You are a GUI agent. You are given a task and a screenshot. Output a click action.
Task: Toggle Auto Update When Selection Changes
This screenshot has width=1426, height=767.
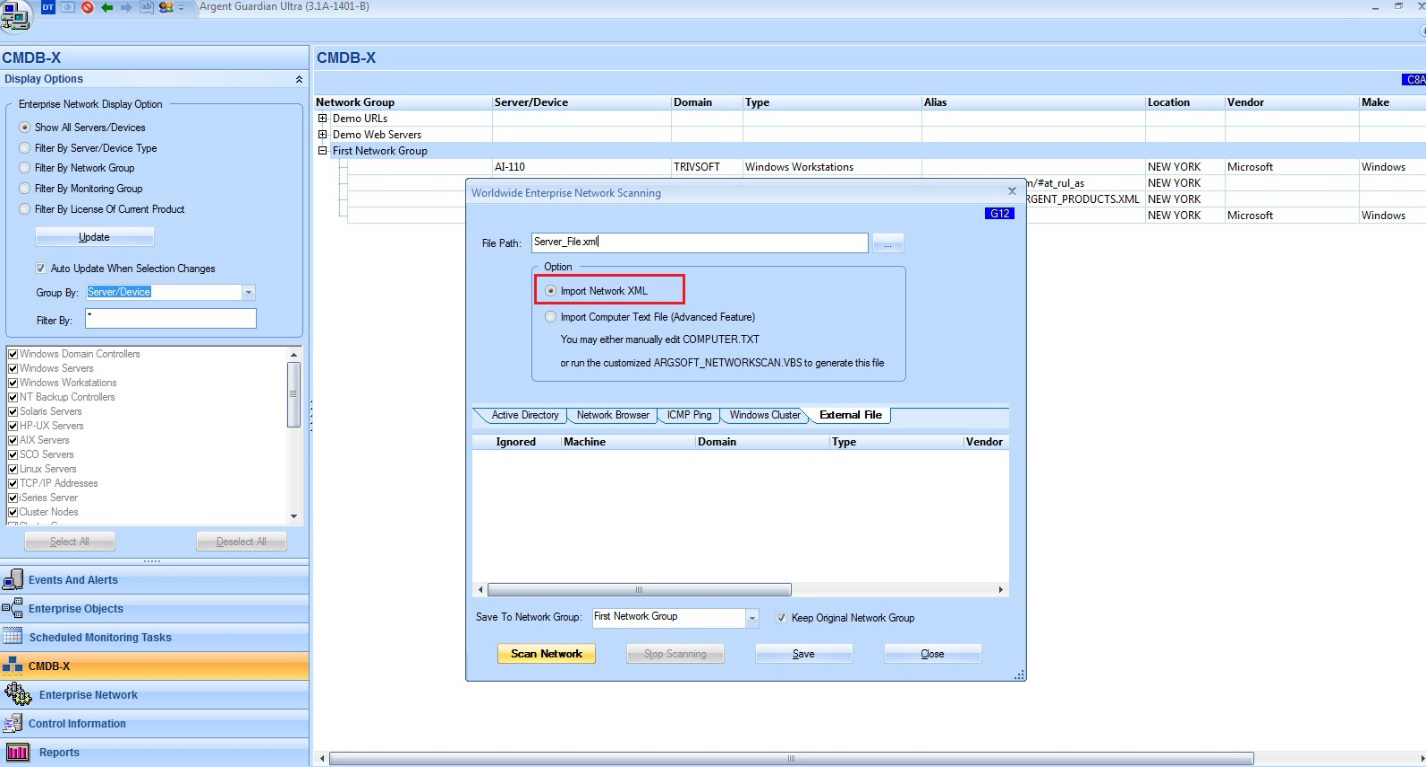[x=41, y=269]
